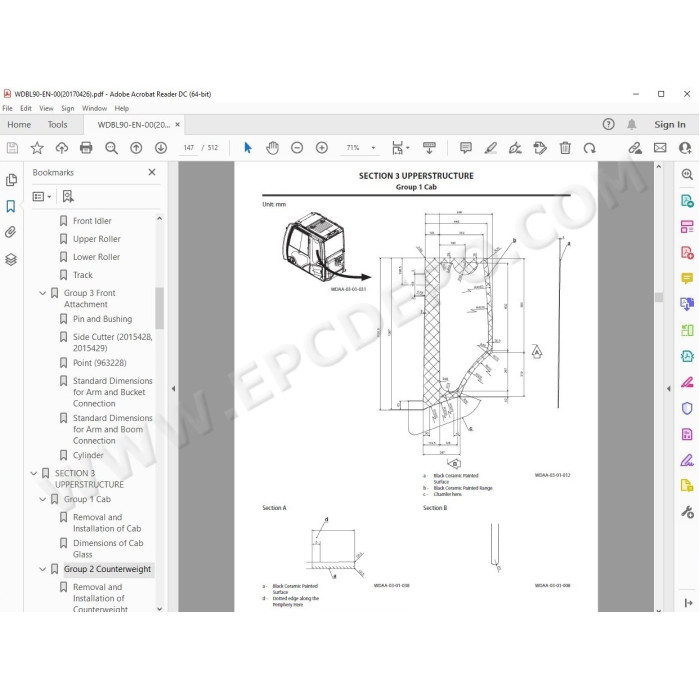This screenshot has width=700, height=700.
Task: Select the highlight text tool
Action: pyautogui.click(x=491, y=148)
